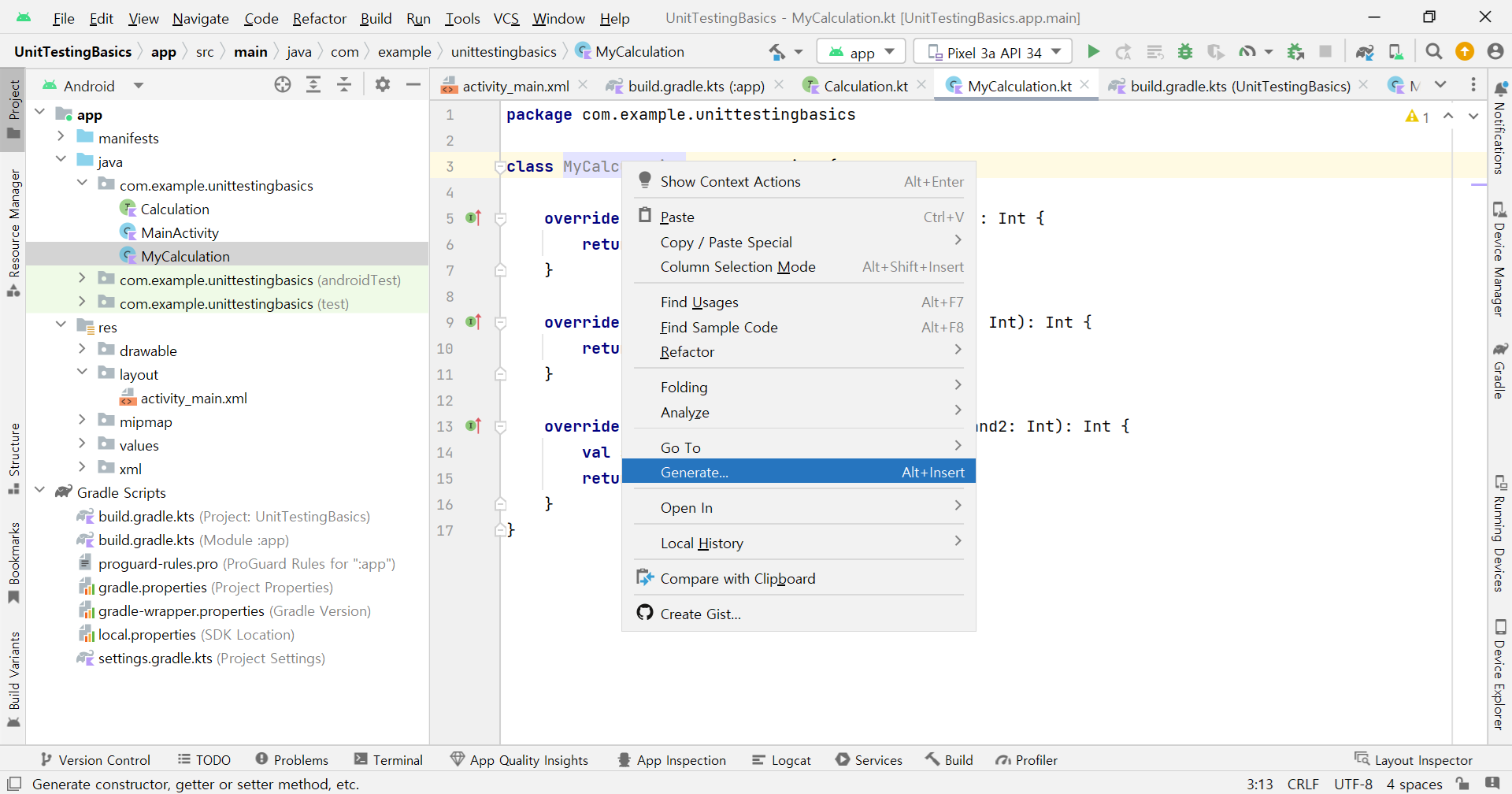This screenshot has height=794, width=1512.
Task: Click Select Opened File target icon
Action: 283,85
